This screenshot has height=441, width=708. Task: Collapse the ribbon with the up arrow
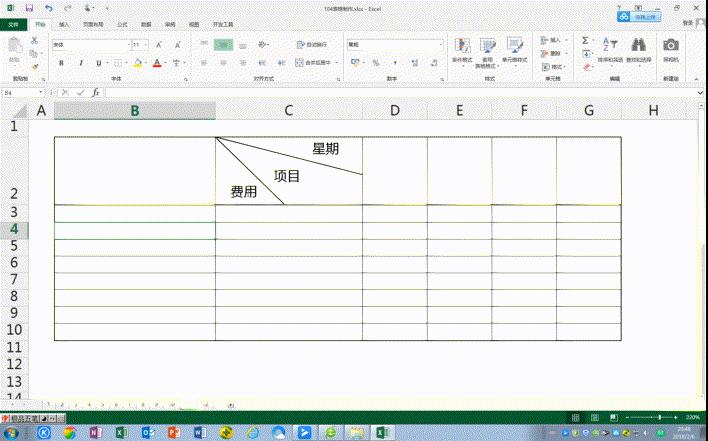point(696,79)
